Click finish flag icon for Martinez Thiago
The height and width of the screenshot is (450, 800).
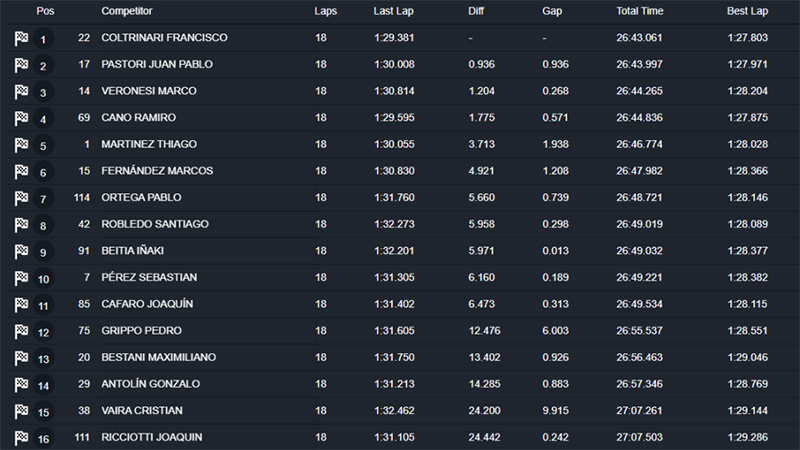(x=21, y=145)
